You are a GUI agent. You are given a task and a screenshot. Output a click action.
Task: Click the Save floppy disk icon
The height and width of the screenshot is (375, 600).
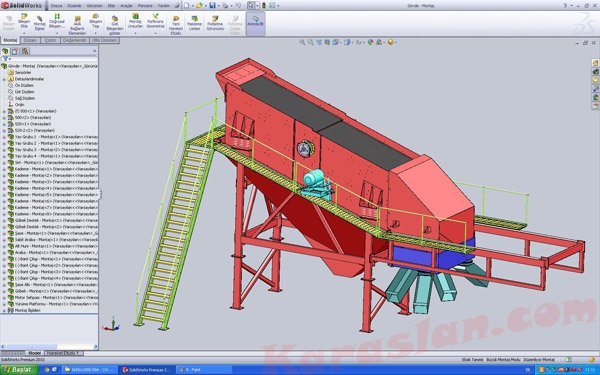(212, 5)
